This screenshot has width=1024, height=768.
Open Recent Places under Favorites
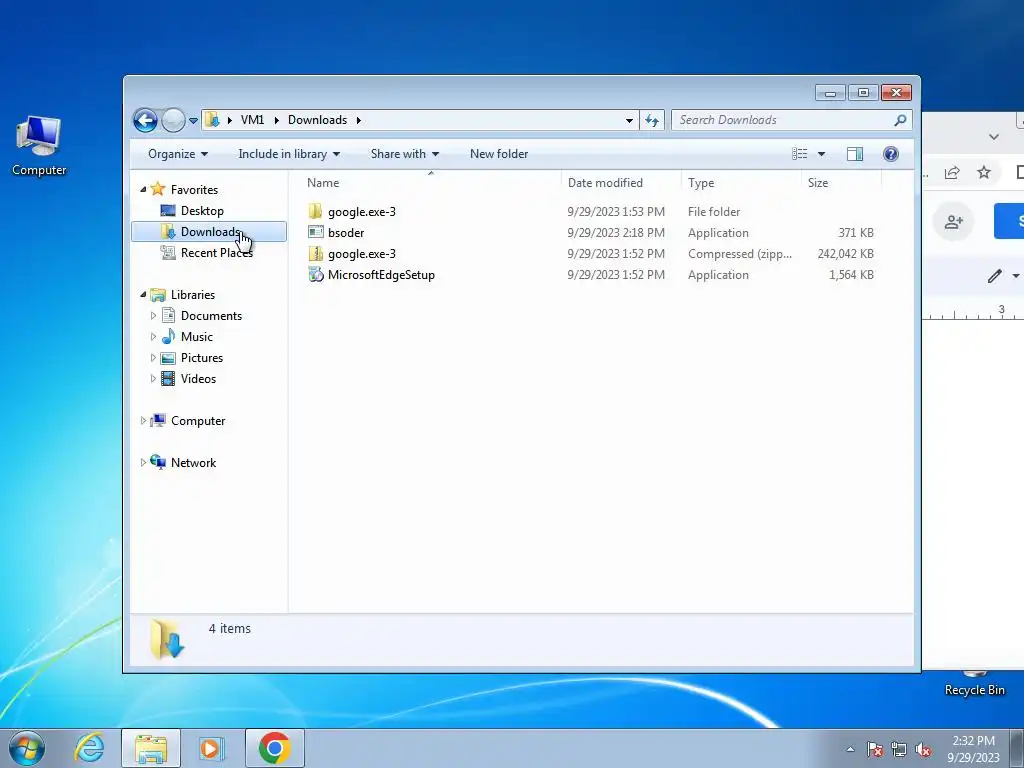[x=216, y=253]
